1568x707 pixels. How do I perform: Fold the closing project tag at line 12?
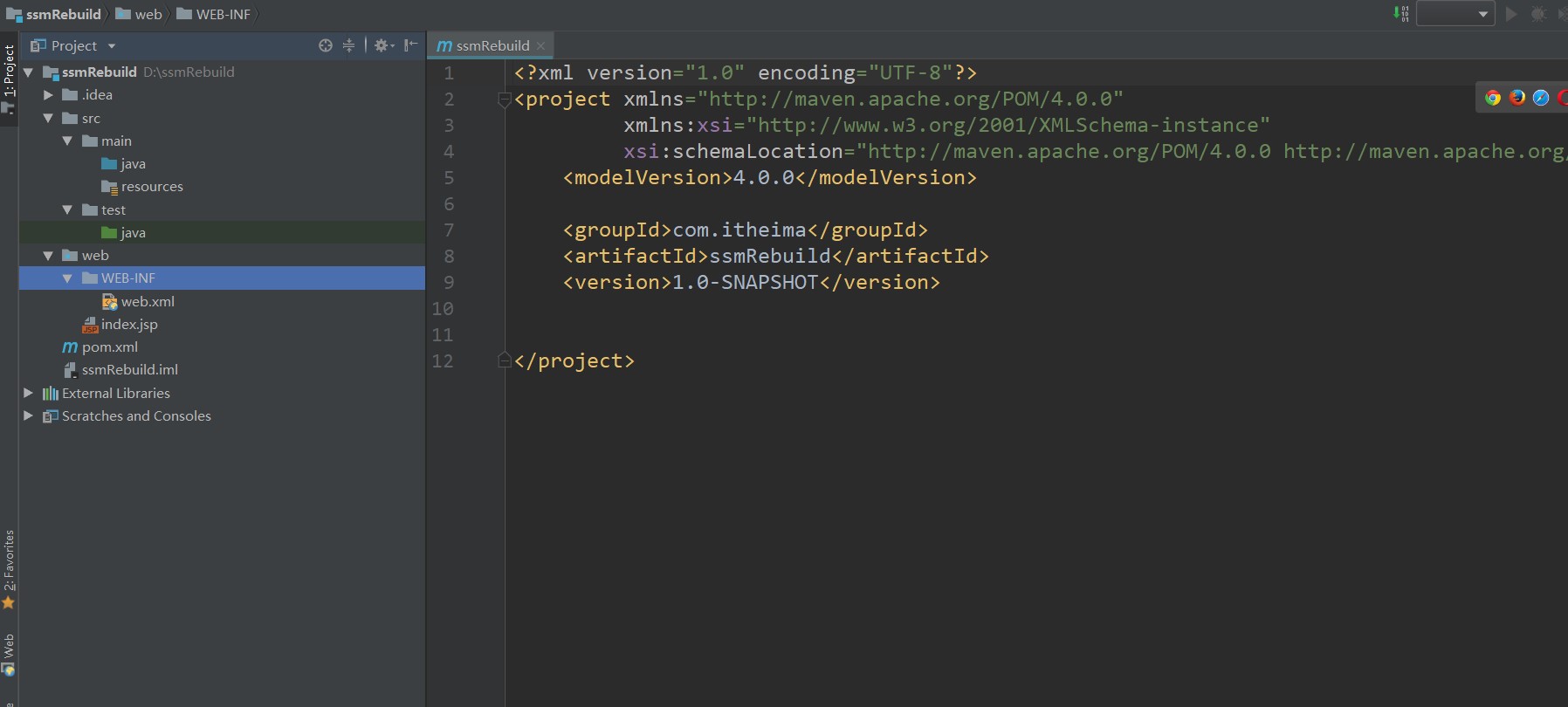tap(504, 360)
